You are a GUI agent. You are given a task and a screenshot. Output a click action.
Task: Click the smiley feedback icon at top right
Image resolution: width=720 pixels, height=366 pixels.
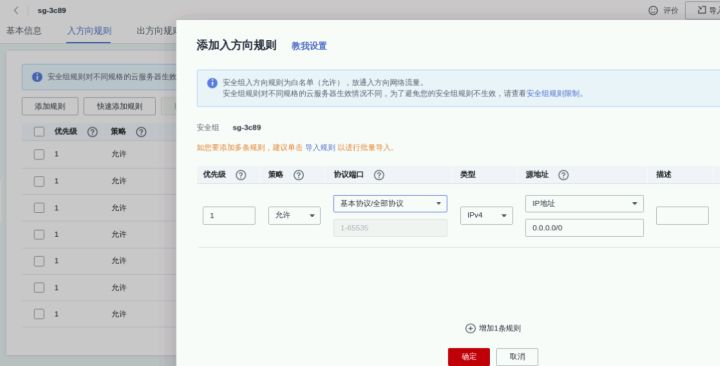click(x=652, y=10)
